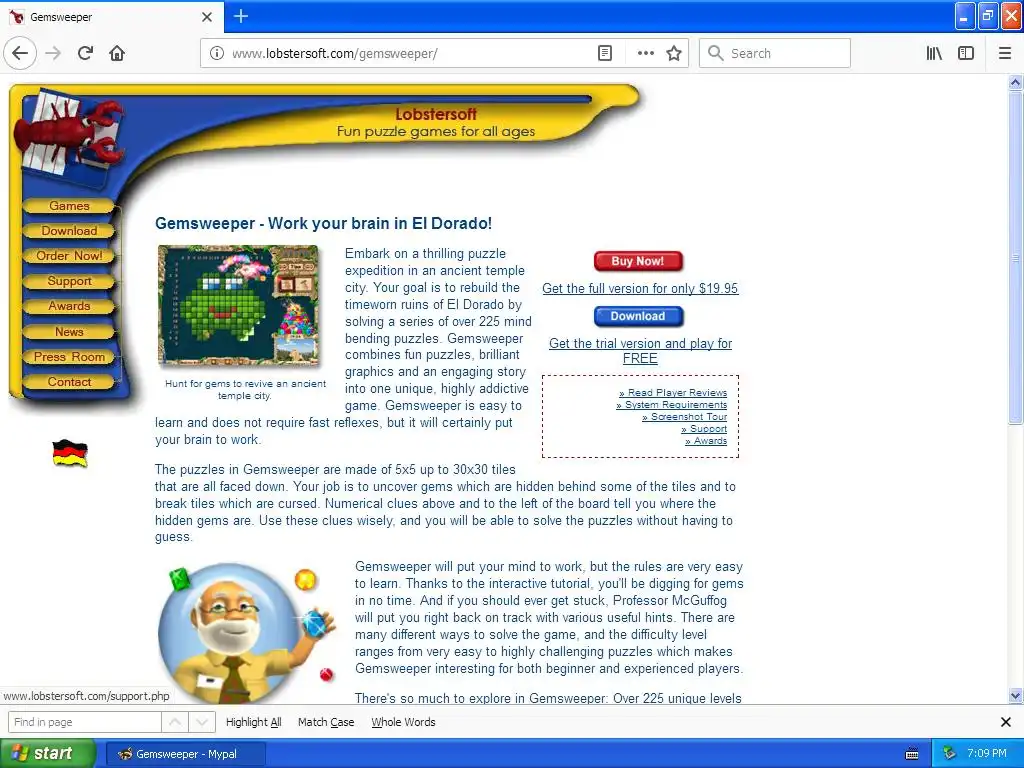Image resolution: width=1024 pixels, height=768 pixels.
Task: Open the Support sidebar menu item
Action: pyautogui.click(x=69, y=281)
